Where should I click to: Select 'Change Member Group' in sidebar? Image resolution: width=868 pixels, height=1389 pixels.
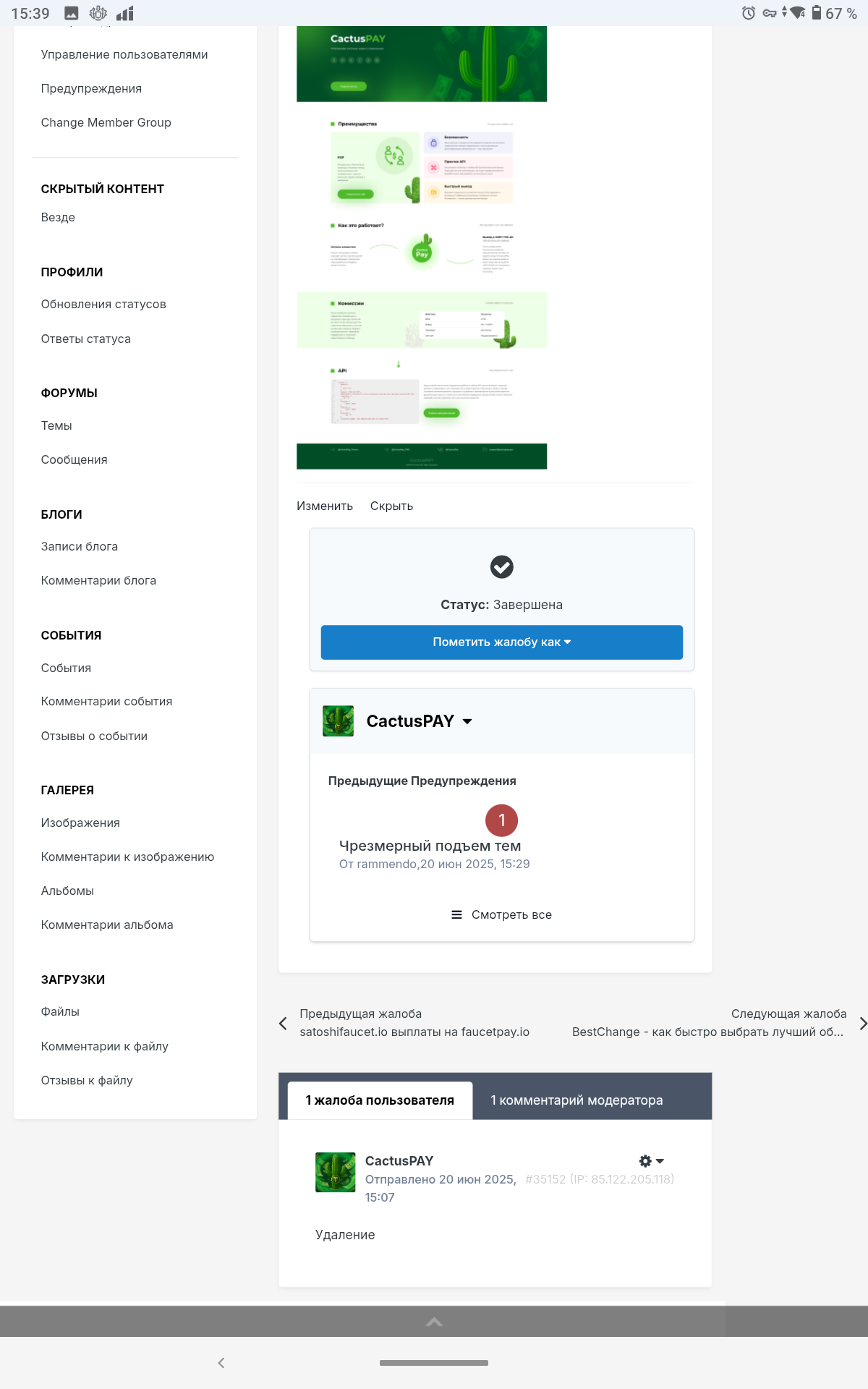click(106, 123)
